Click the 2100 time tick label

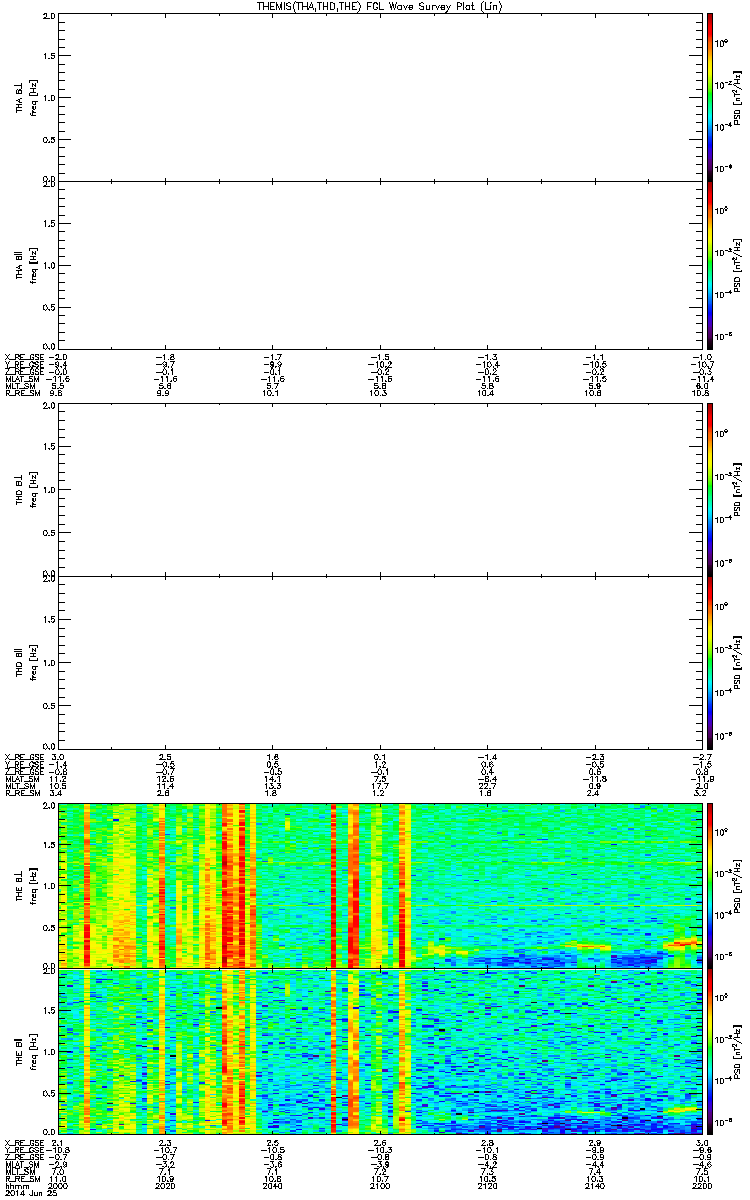pyautogui.click(x=380, y=1187)
